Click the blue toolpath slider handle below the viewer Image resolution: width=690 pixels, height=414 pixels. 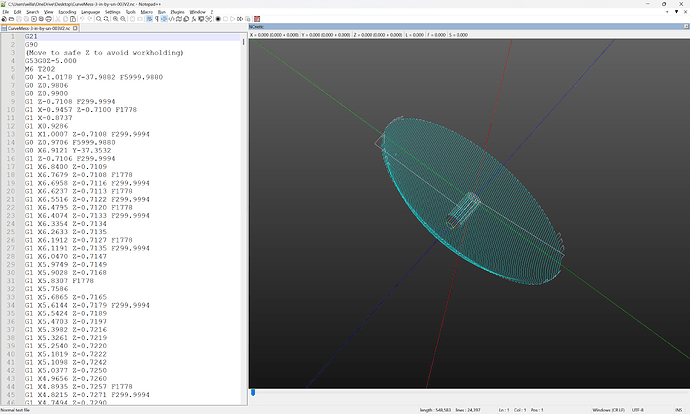(253, 392)
